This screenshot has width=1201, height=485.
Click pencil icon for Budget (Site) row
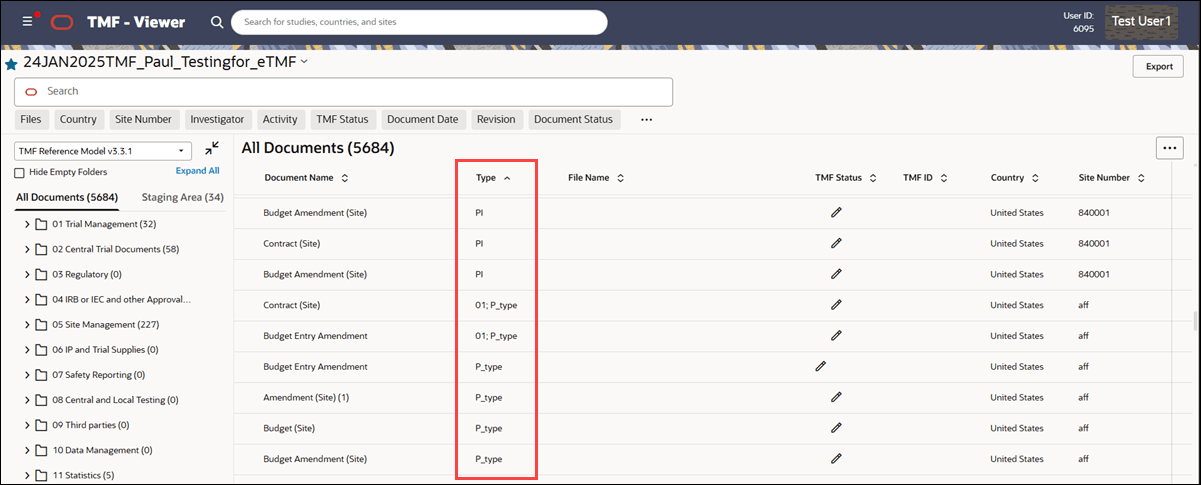(836, 427)
